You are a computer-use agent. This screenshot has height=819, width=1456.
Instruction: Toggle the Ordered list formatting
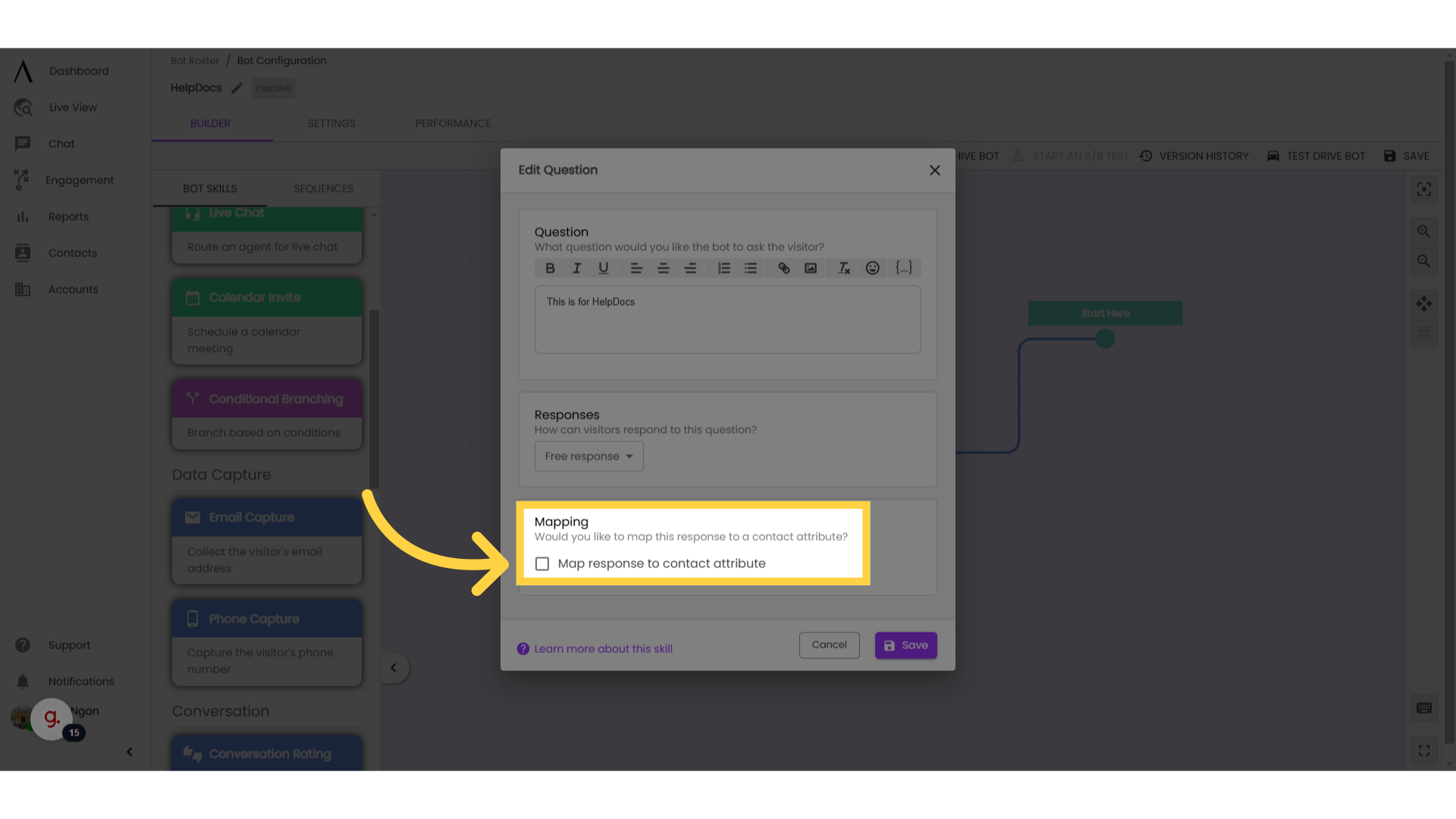point(723,268)
